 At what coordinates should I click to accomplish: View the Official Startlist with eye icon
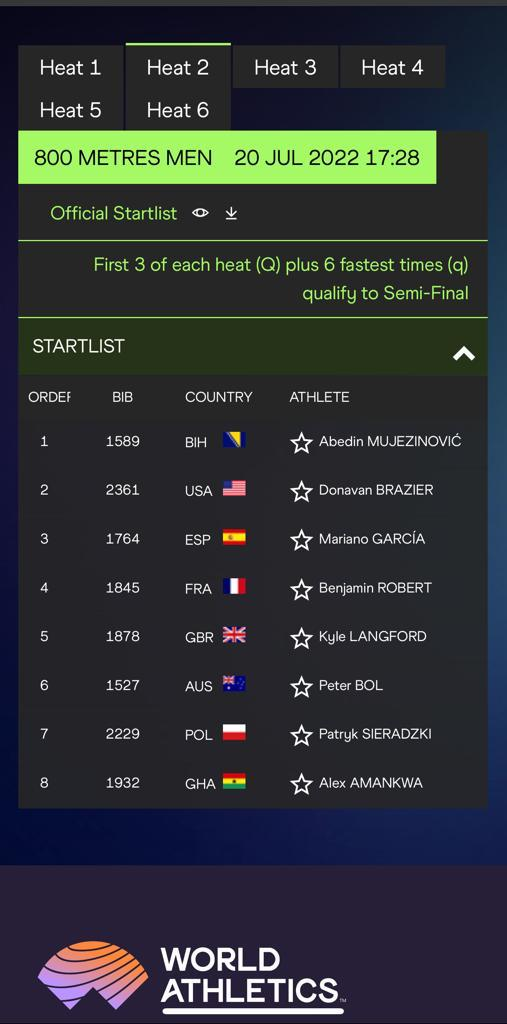pos(201,213)
